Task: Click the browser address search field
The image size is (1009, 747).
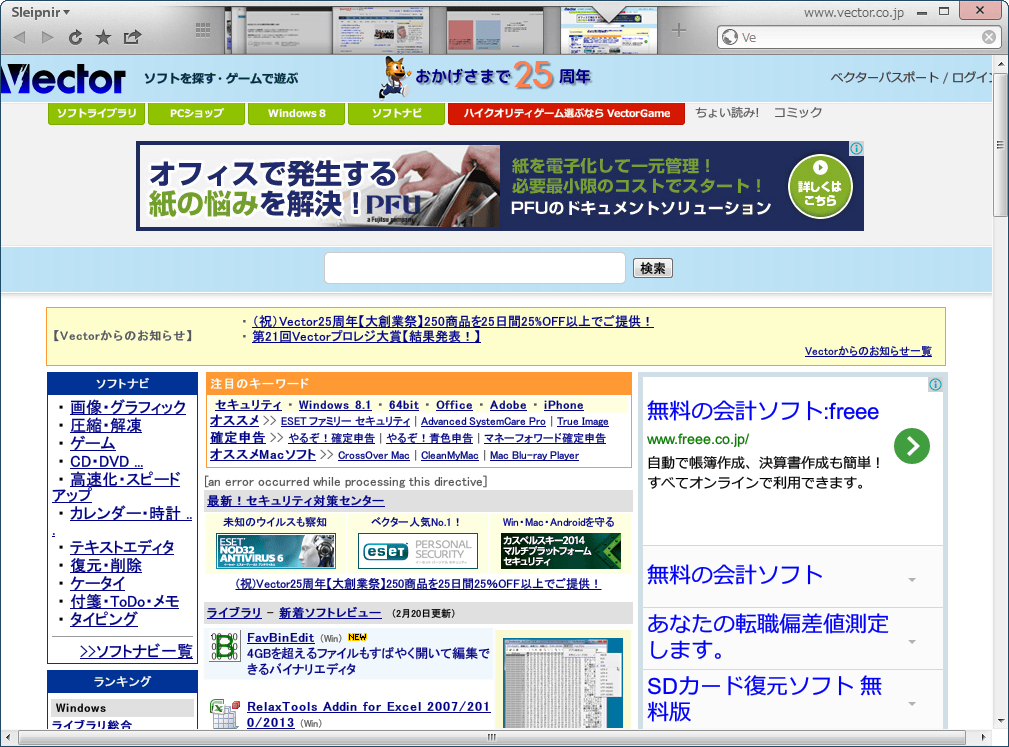Action: pos(859,37)
